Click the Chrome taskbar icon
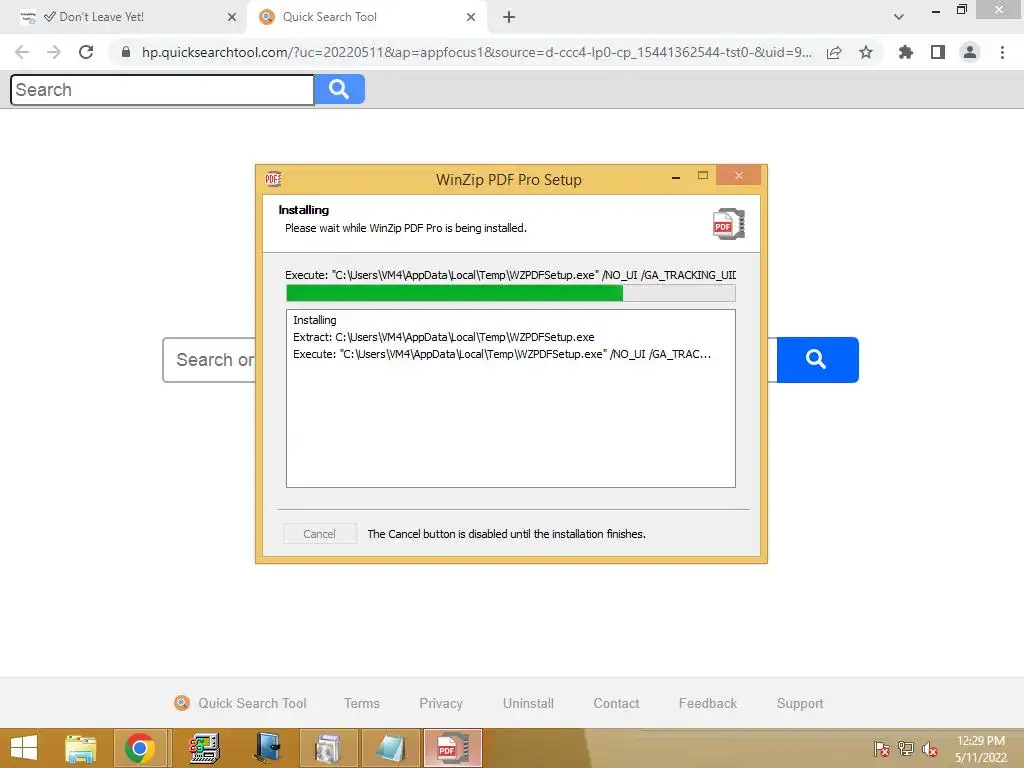Viewport: 1024px width, 768px height. [140, 748]
